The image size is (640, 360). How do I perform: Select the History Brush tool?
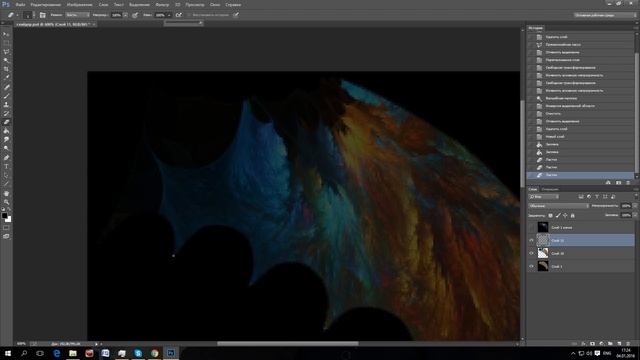point(6,113)
